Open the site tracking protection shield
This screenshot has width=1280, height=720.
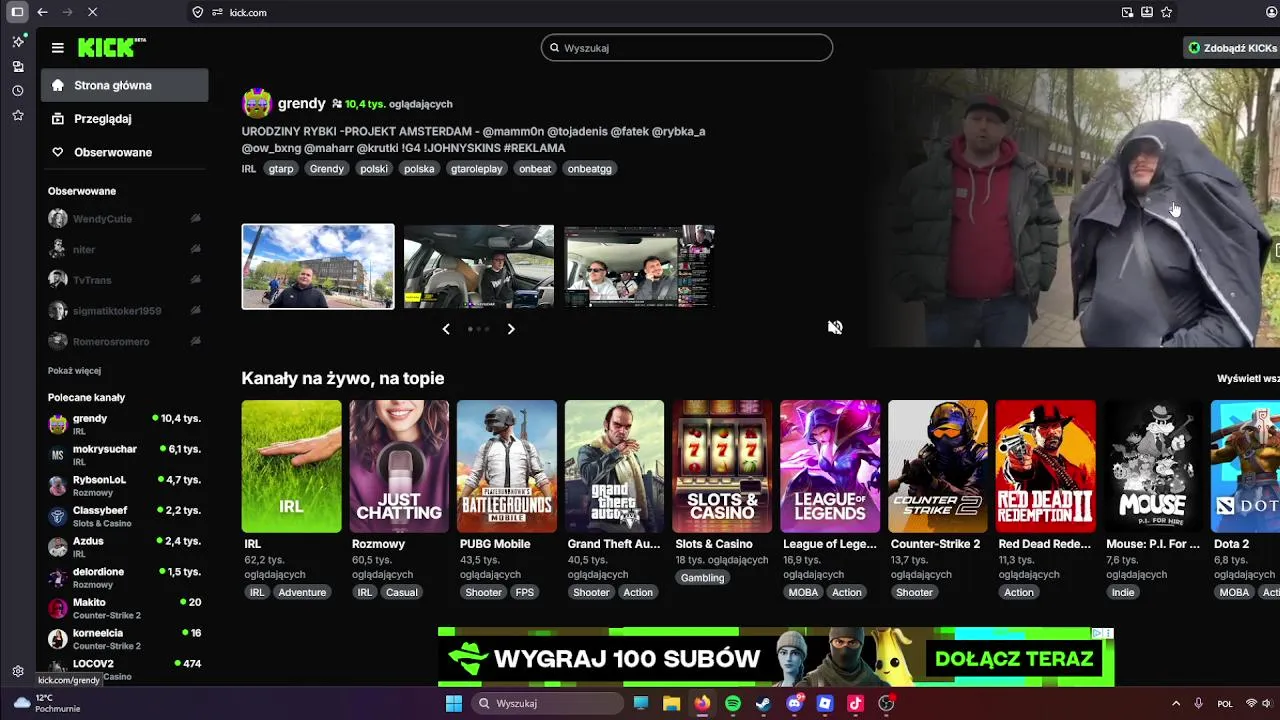197,12
